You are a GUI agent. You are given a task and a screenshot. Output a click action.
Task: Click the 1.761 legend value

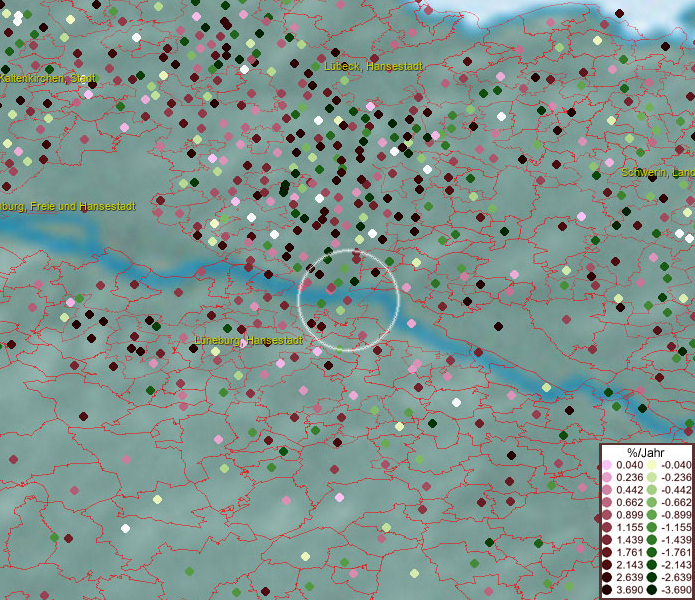point(629,552)
